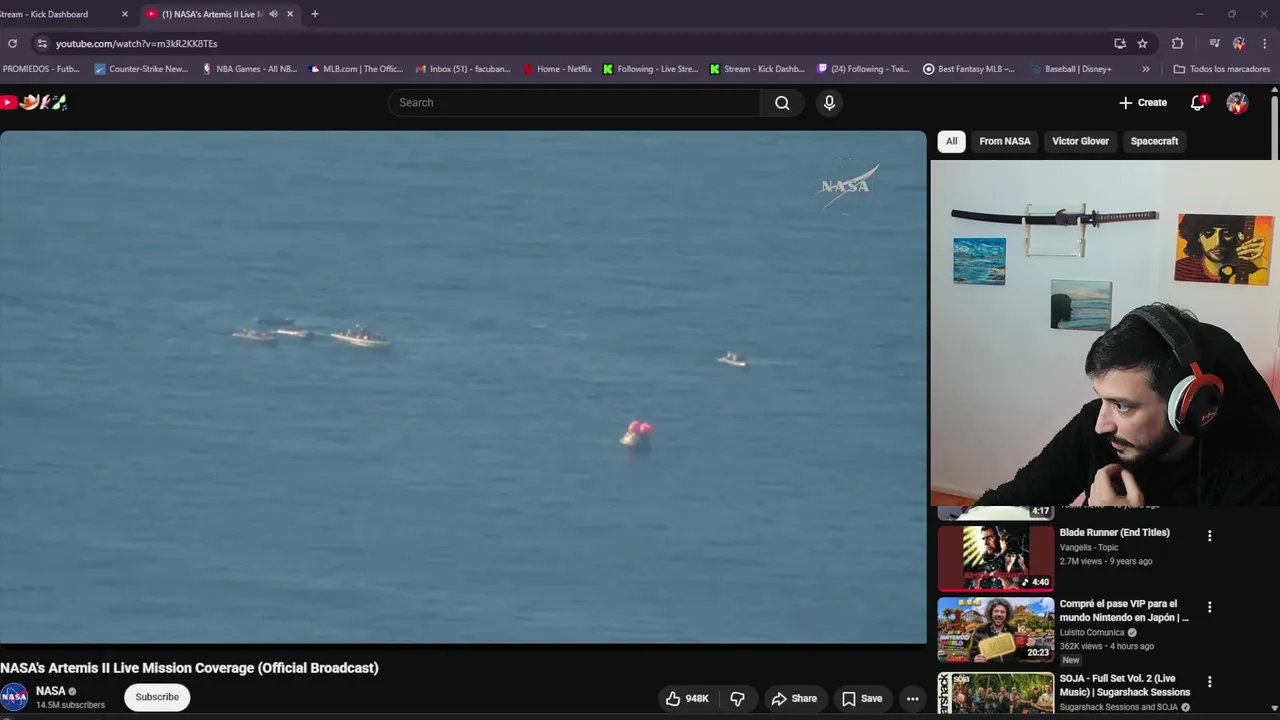The image size is (1280, 720).
Task: Open the browser media controls icon
Action: [x=1214, y=43]
